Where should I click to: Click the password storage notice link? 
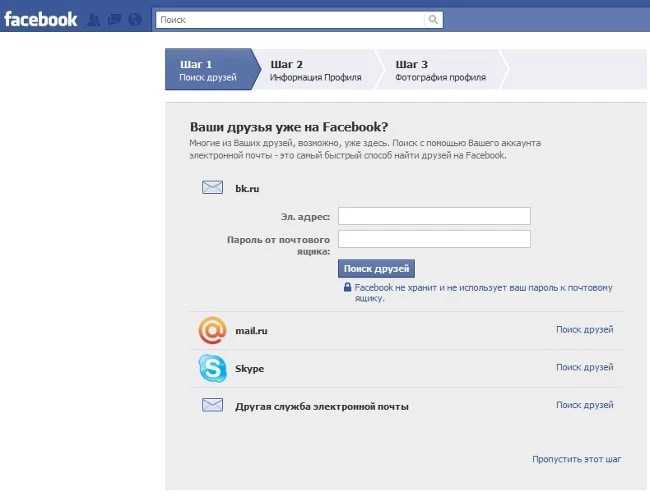(483, 293)
